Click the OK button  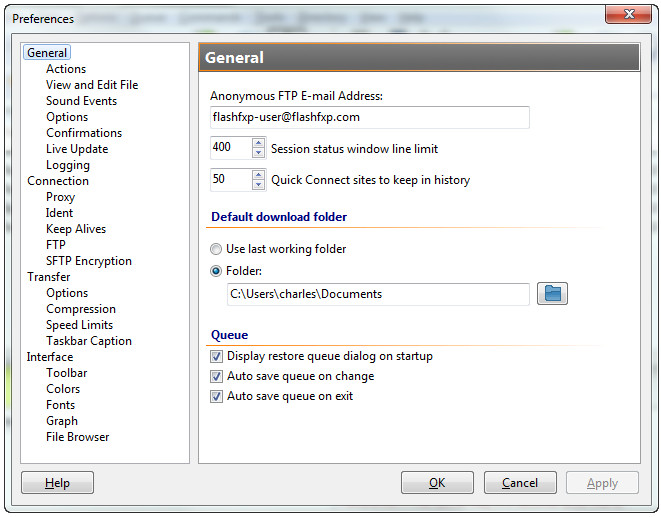437,482
